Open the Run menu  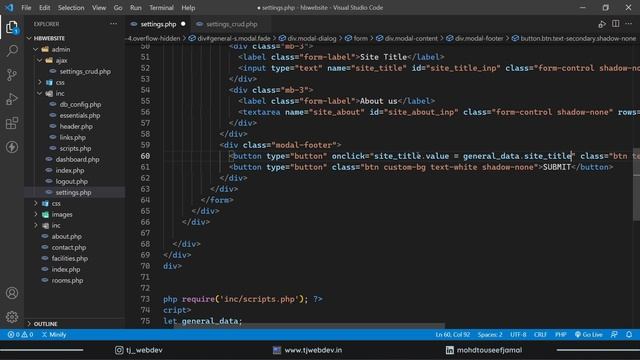coord(136,8)
